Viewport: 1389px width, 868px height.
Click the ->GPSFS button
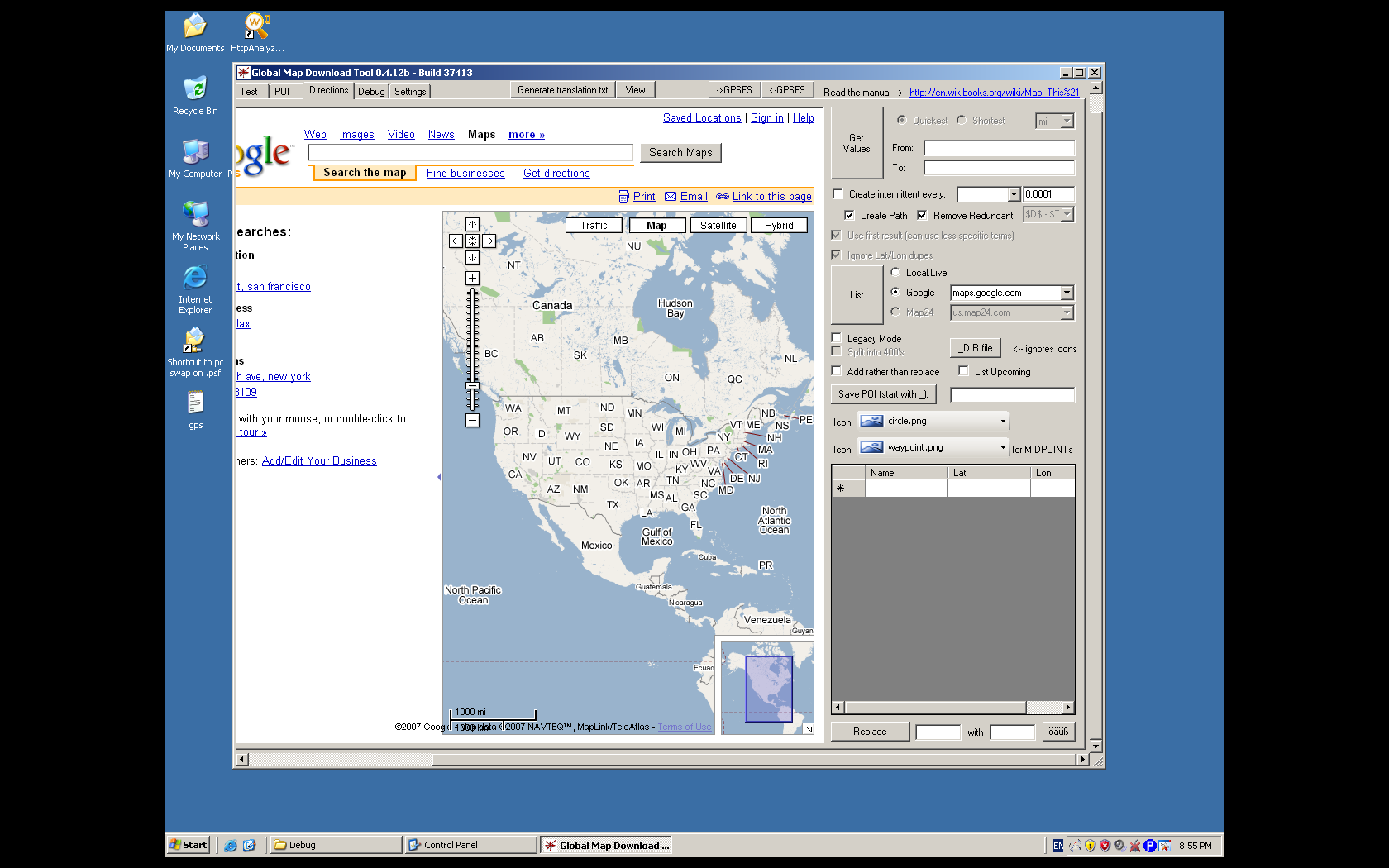[x=734, y=90]
